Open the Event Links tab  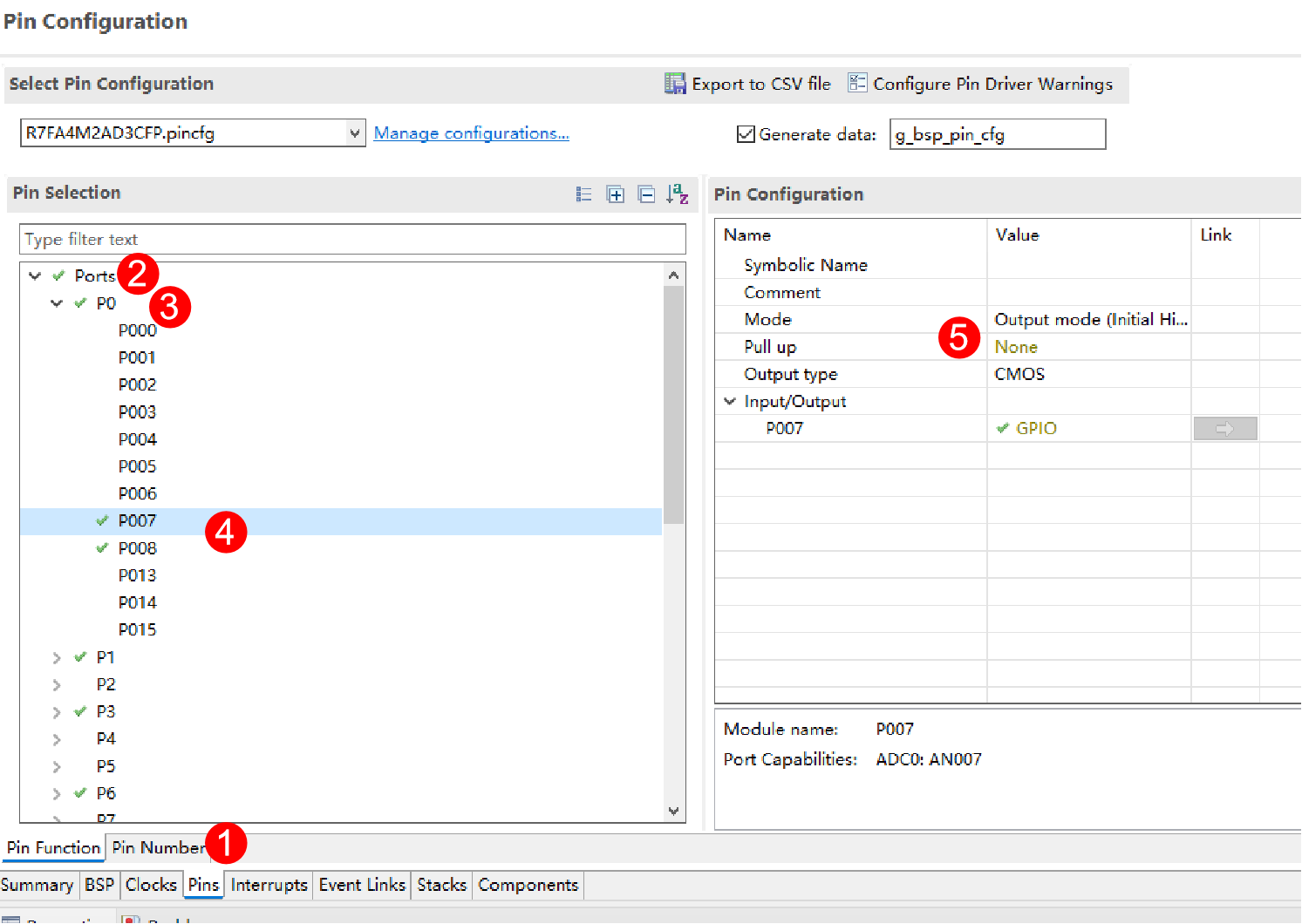(362, 885)
